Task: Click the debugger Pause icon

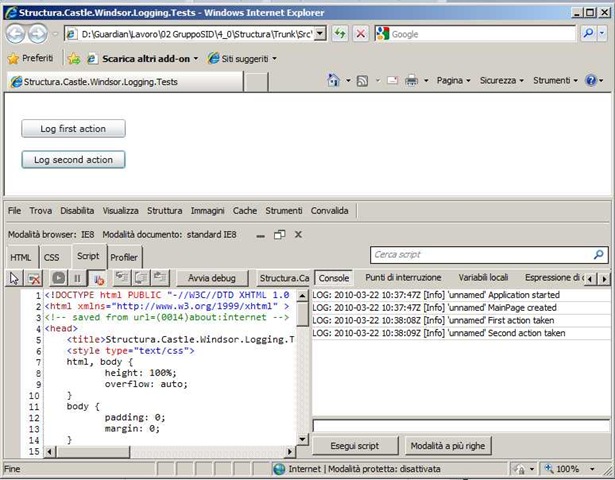Action: tap(77, 278)
